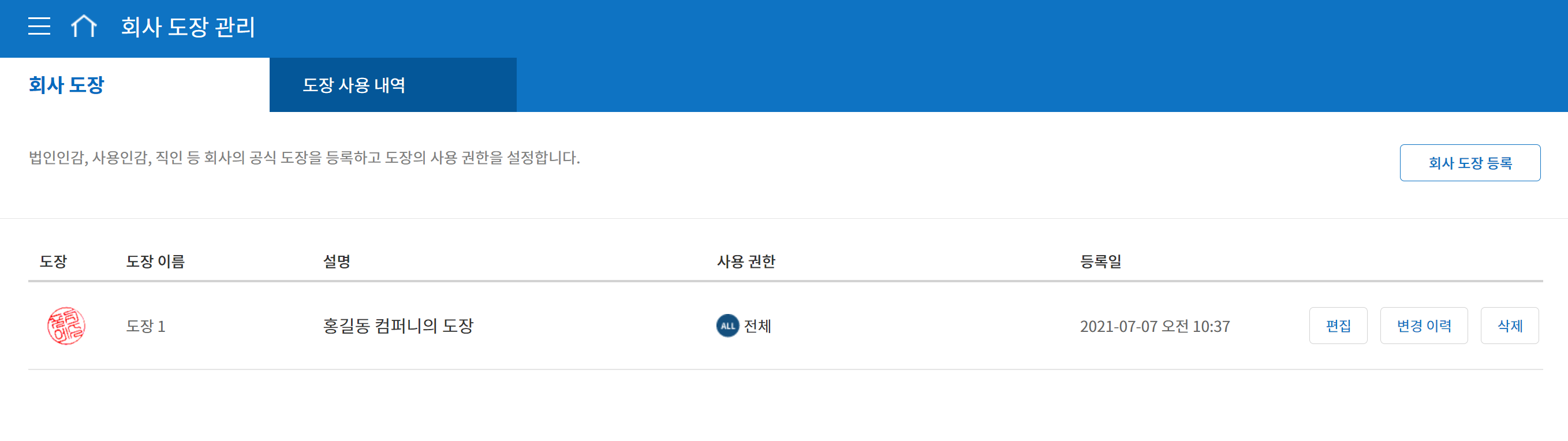This screenshot has height=441, width=1568.
Task: Open the hamburger menu icon
Action: pyautogui.click(x=39, y=26)
